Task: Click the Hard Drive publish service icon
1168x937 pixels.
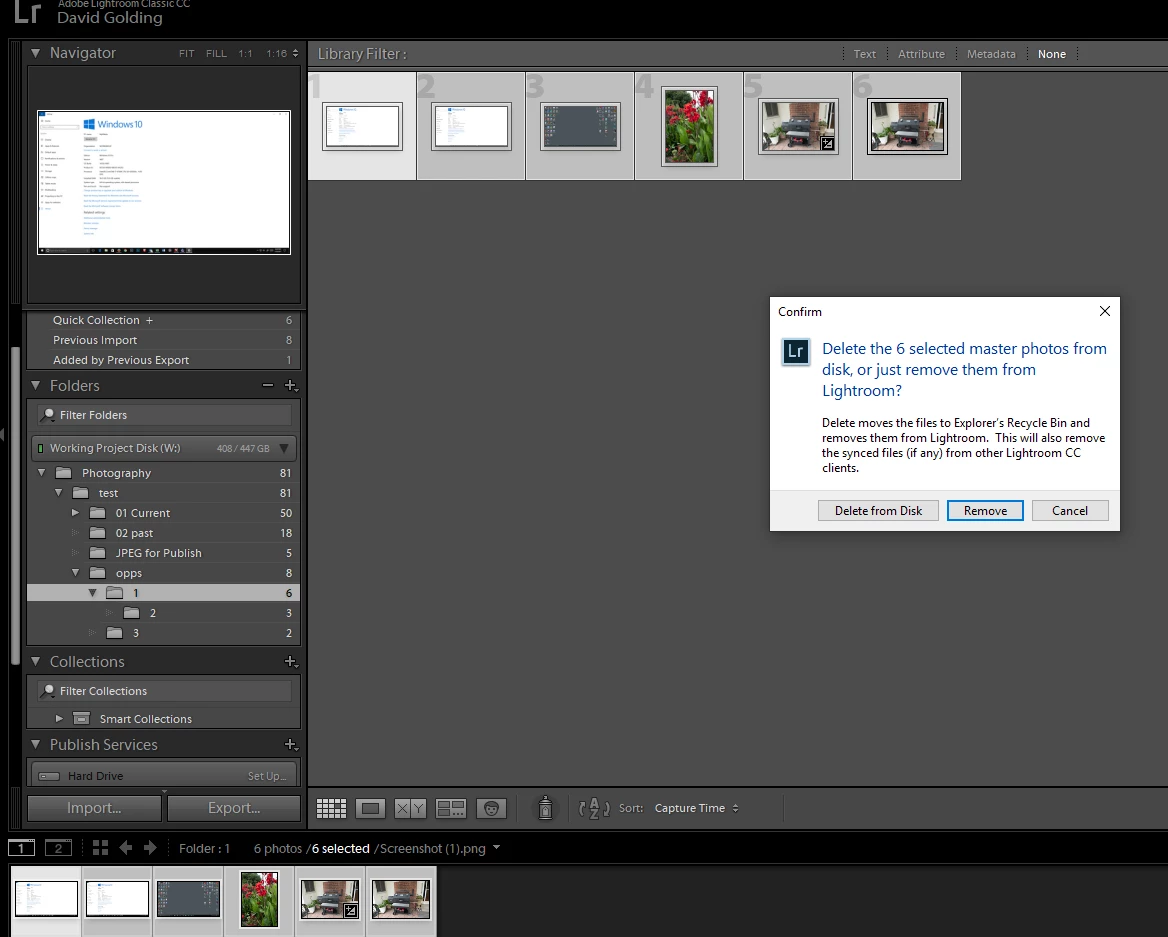Action: (49, 776)
